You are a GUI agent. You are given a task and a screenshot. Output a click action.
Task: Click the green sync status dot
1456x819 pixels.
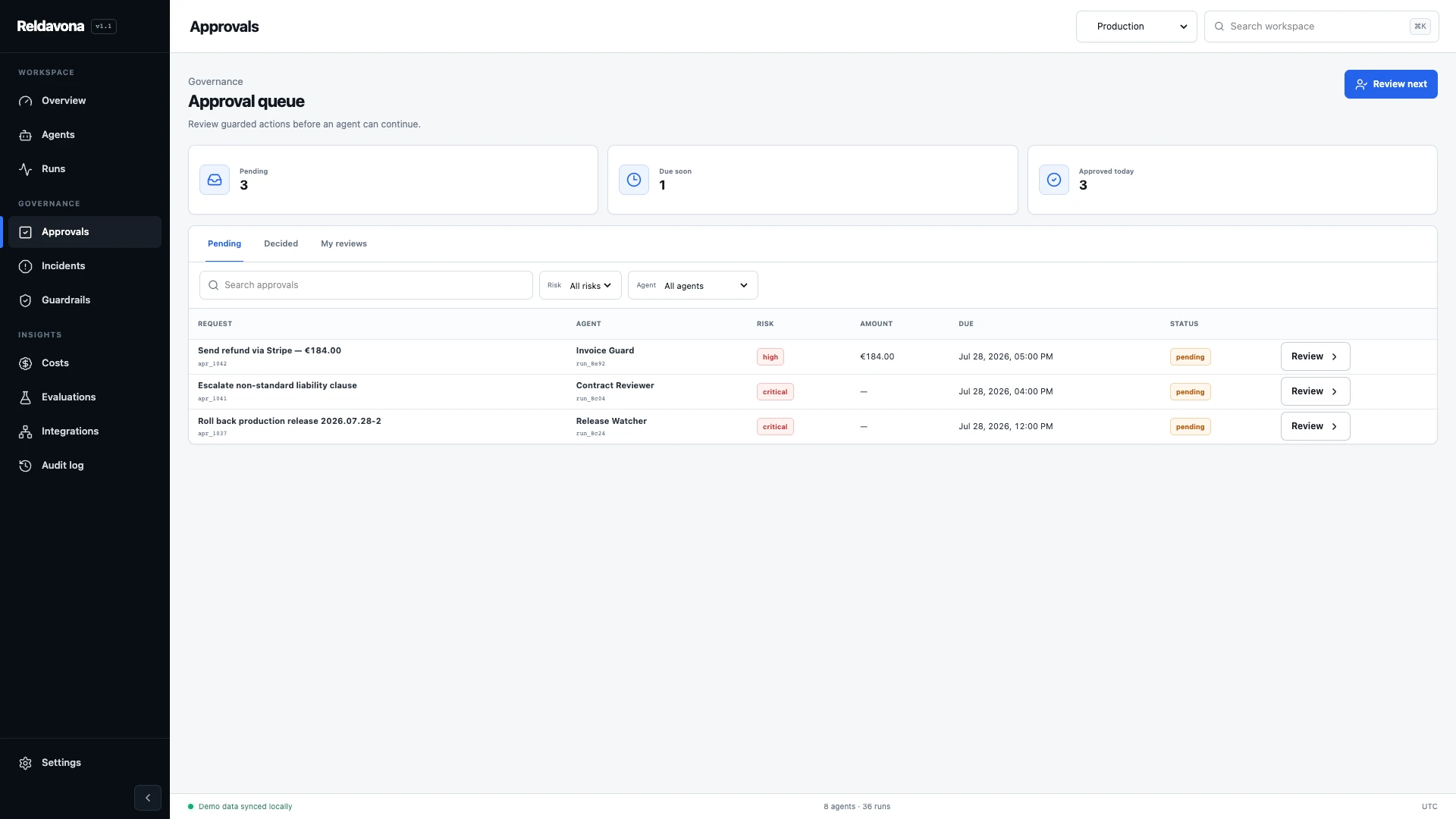pyautogui.click(x=190, y=806)
